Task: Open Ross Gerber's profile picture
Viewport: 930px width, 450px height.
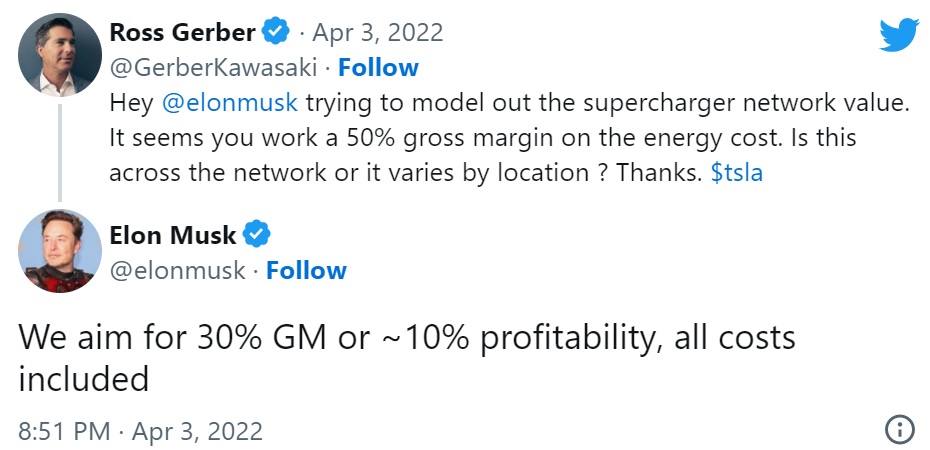Action: tap(60, 53)
